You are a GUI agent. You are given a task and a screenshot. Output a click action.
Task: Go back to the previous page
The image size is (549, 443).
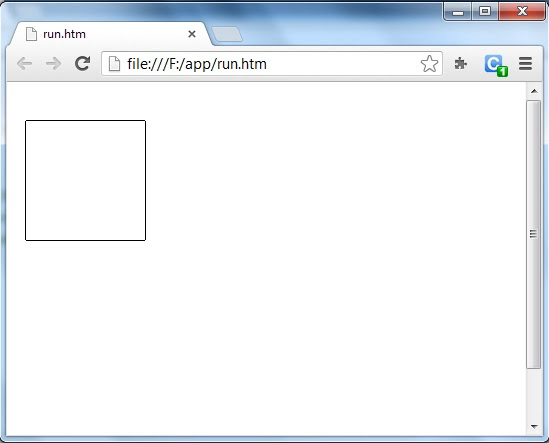click(x=25, y=64)
